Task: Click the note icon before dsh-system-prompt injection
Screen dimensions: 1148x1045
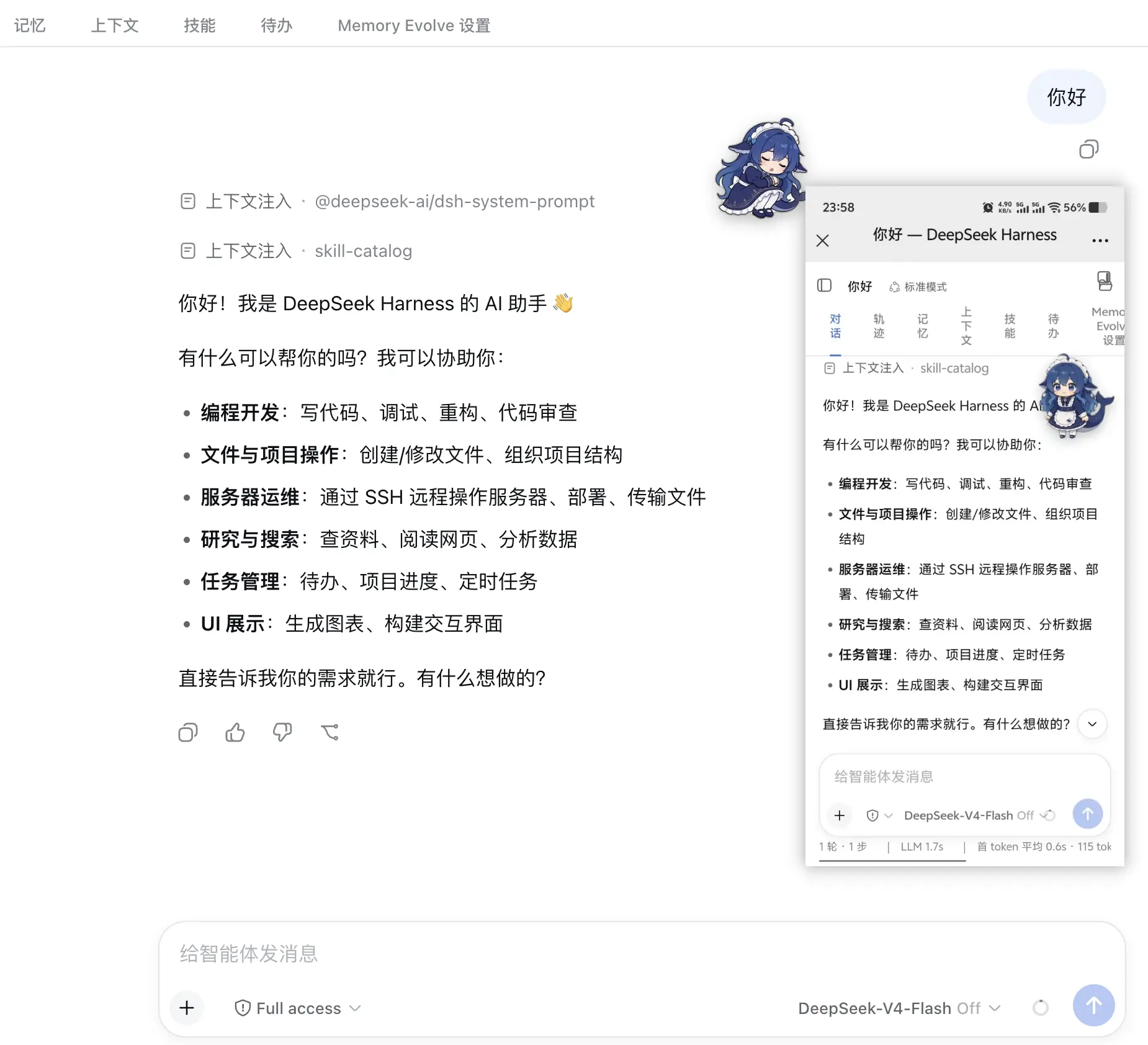Action: point(187,201)
